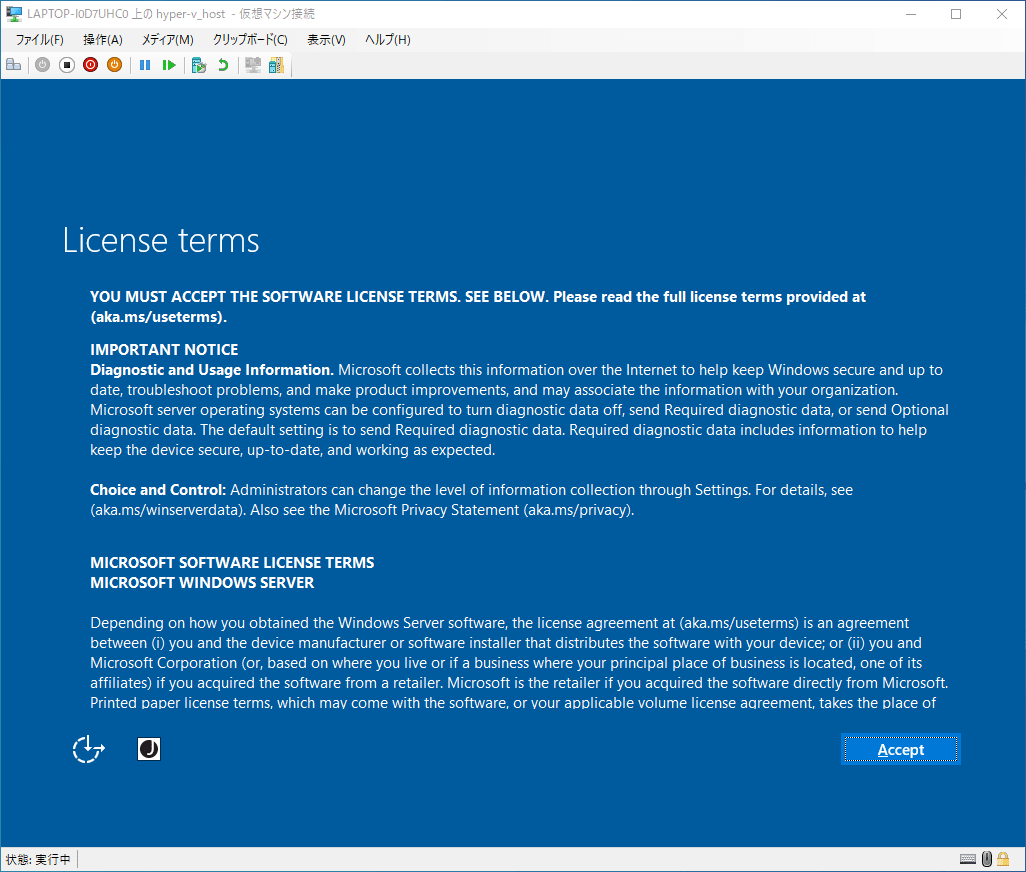Click the black-and-white input method icon
Screen dimensions: 1026x872
[x=149, y=749]
